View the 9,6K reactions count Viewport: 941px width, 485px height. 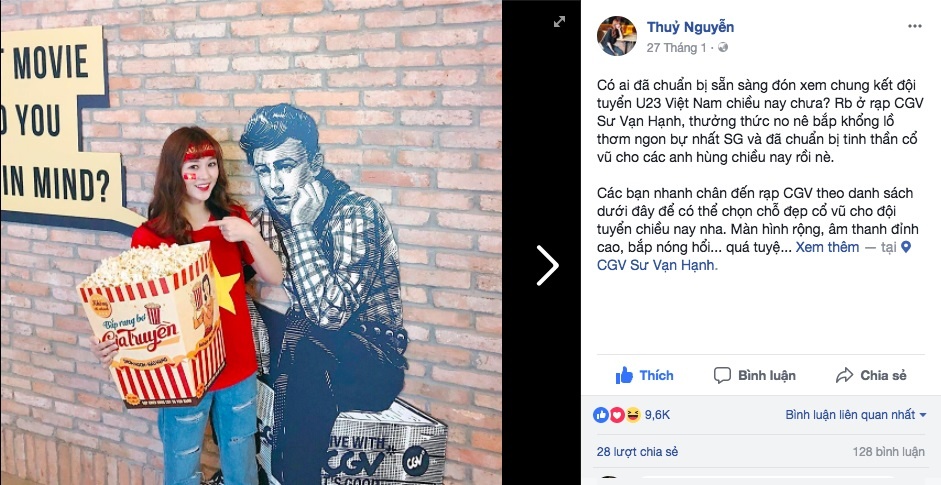click(x=657, y=415)
